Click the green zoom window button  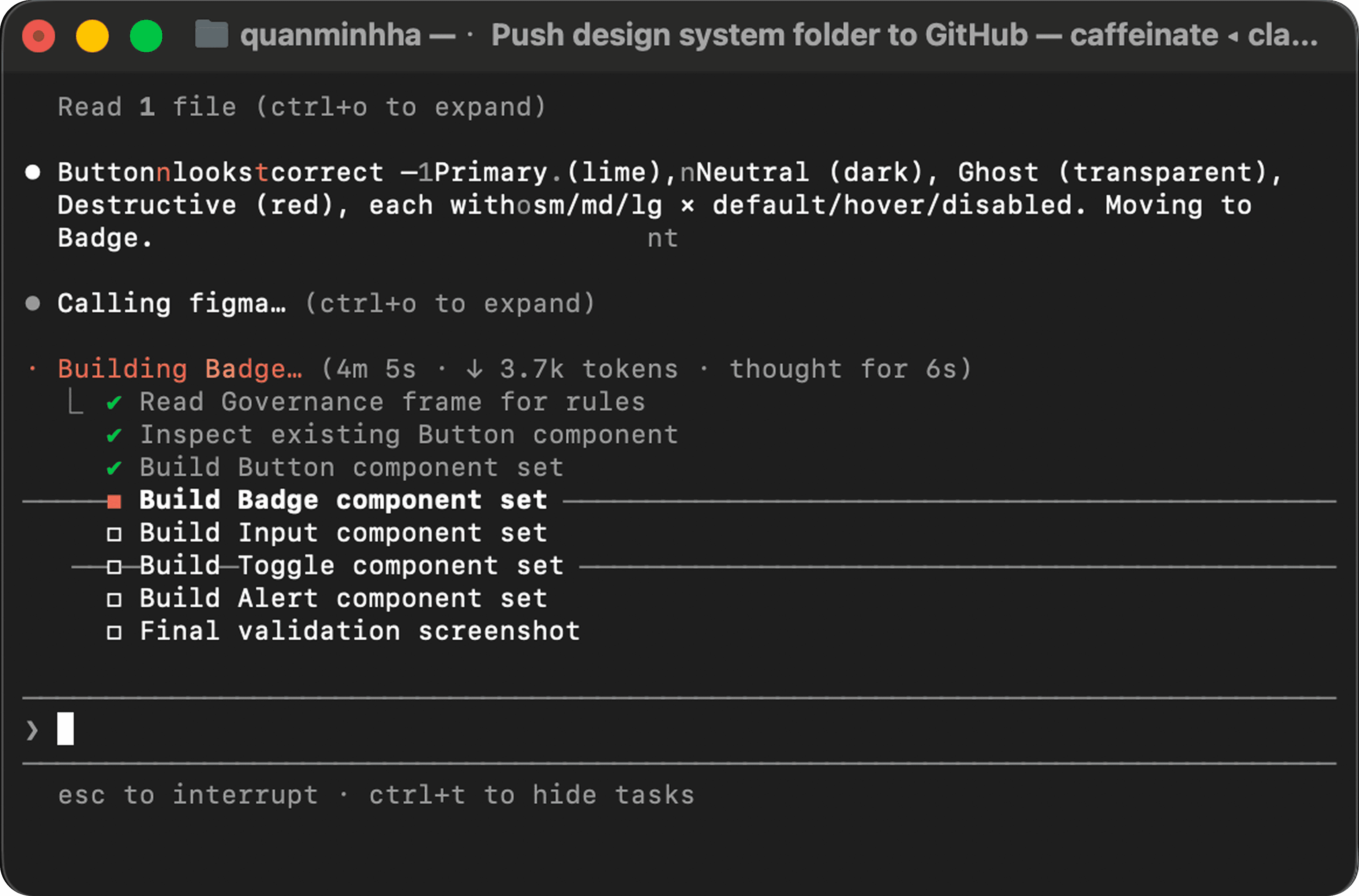tap(146, 36)
